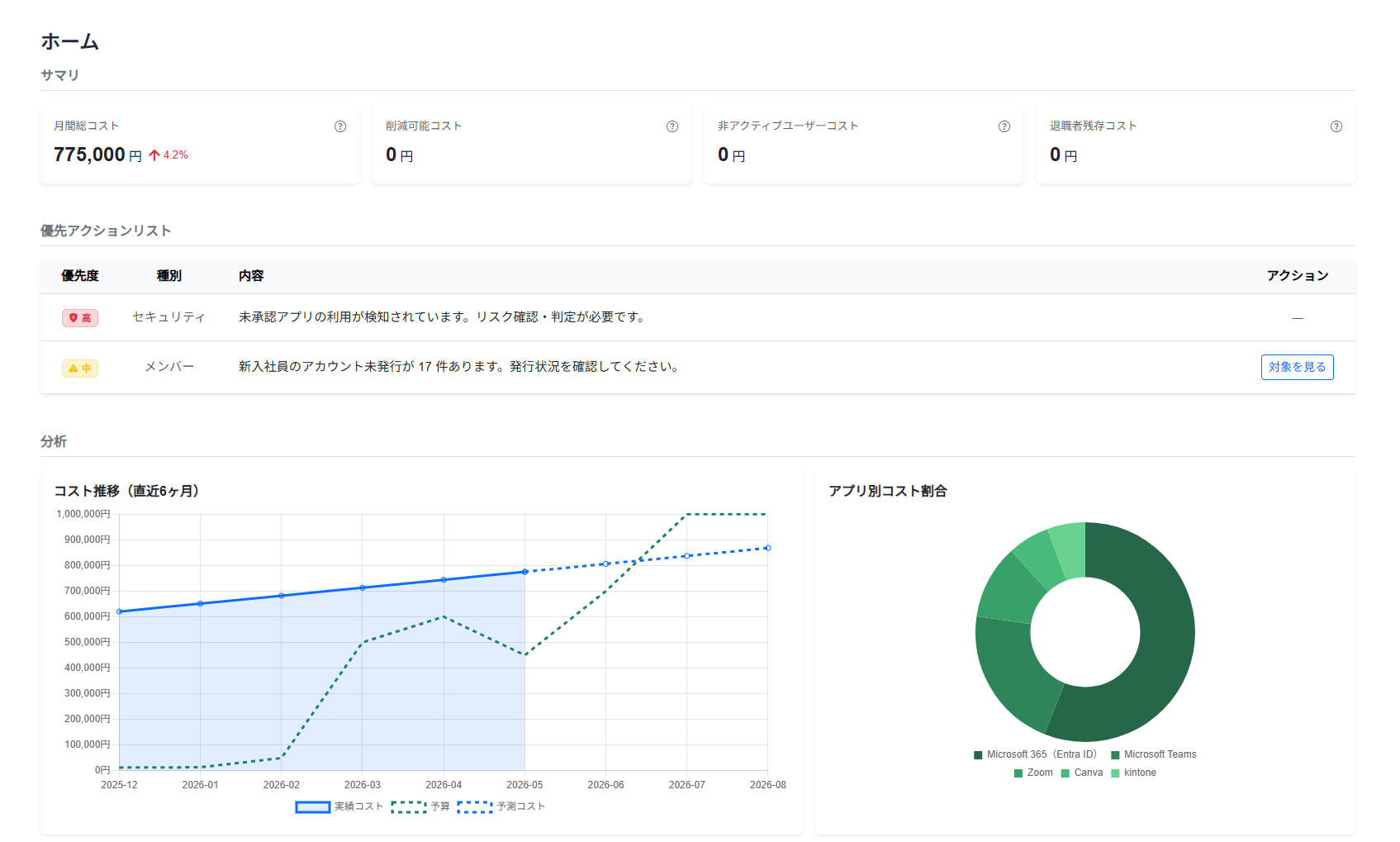Screen dimensions: 1400x842
Task: Toggle 予測コスト legend in cost chart
Action: pyautogui.click(x=501, y=806)
